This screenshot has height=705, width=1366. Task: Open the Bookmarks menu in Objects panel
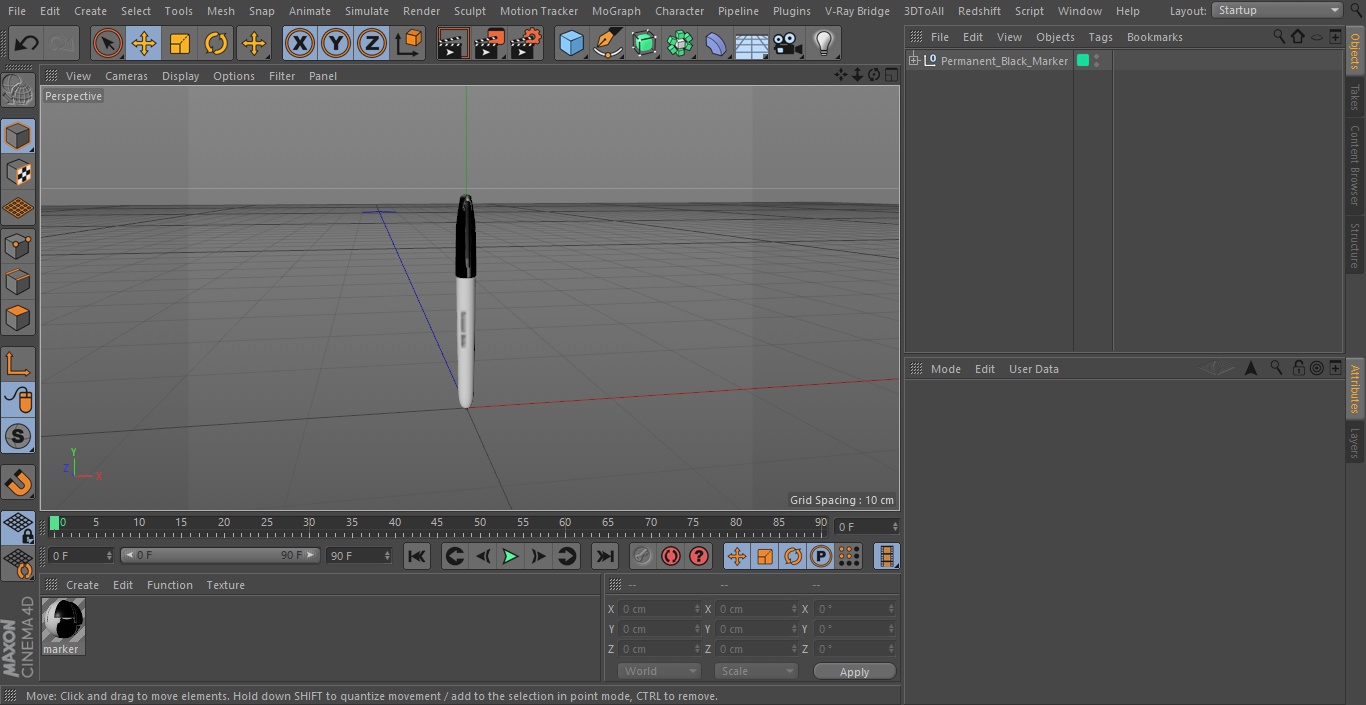tap(1154, 37)
